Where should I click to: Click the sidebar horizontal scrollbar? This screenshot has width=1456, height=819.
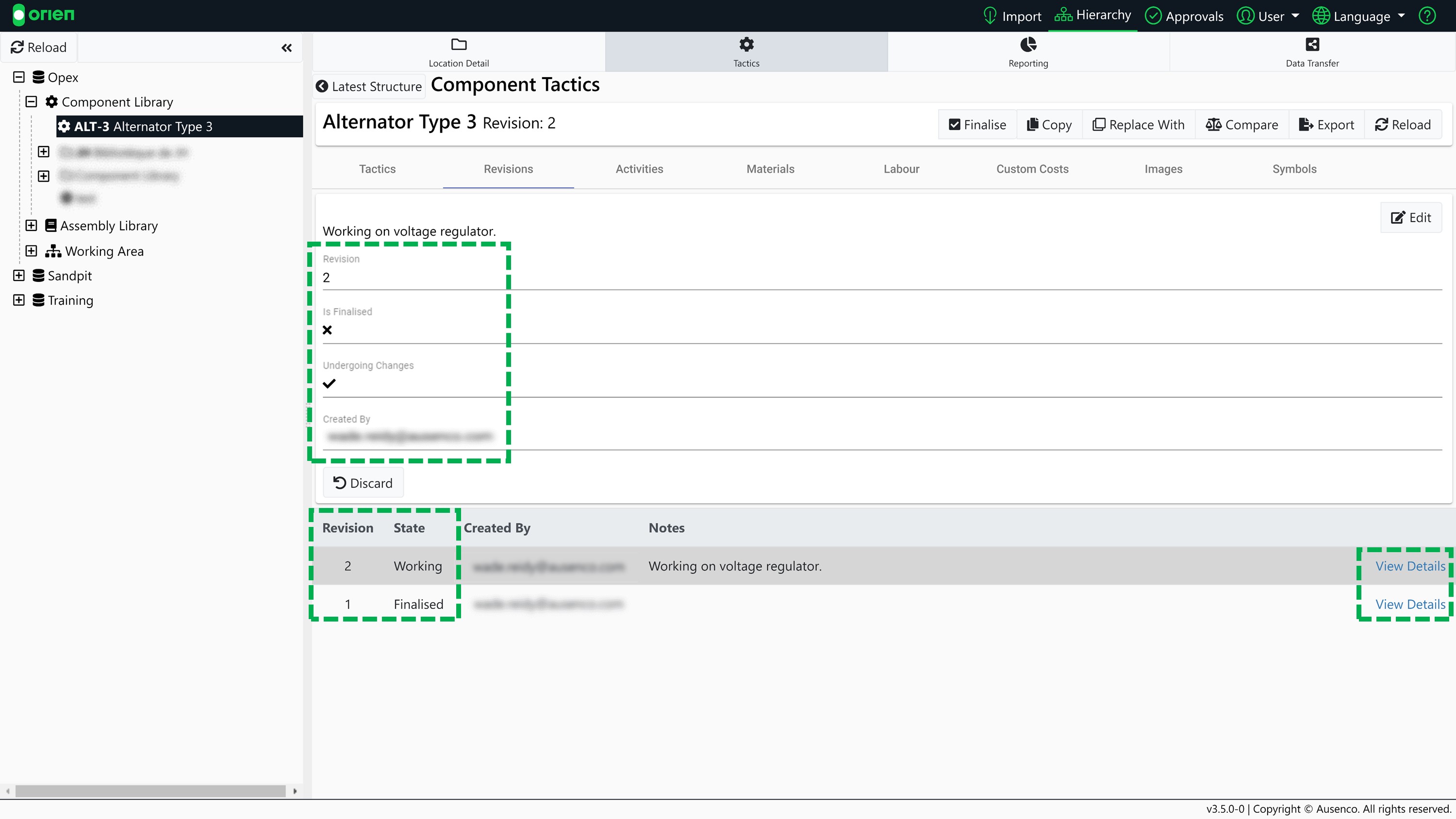(150, 791)
